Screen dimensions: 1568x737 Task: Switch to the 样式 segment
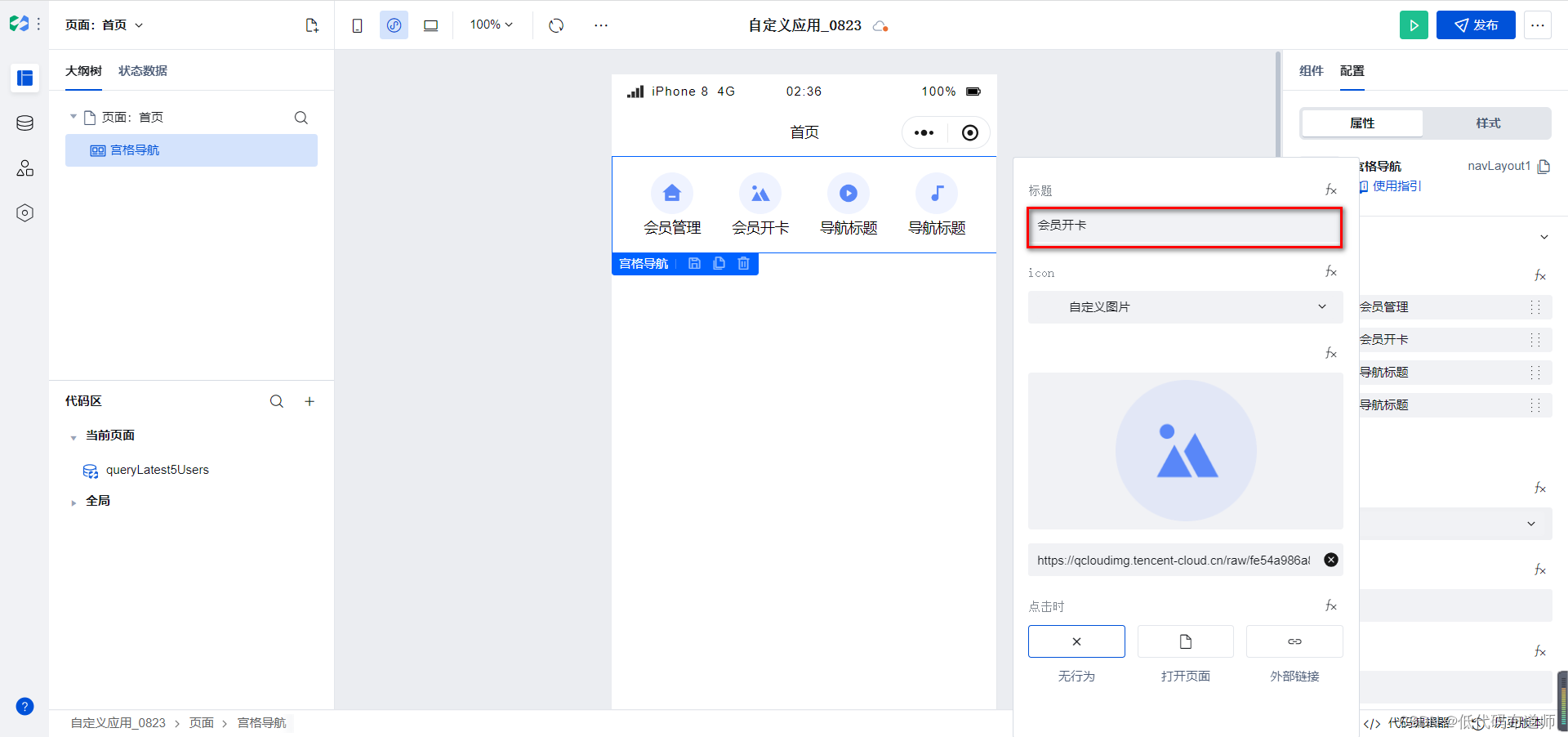(1488, 123)
